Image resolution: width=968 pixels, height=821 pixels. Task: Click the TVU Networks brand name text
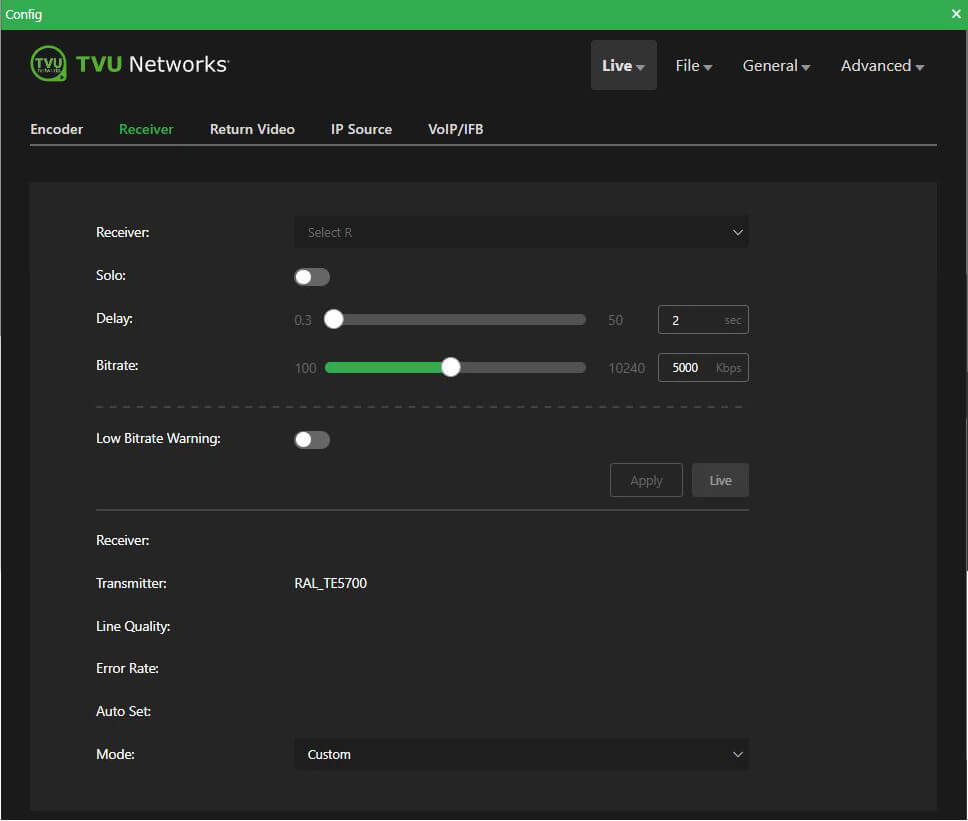(152, 64)
